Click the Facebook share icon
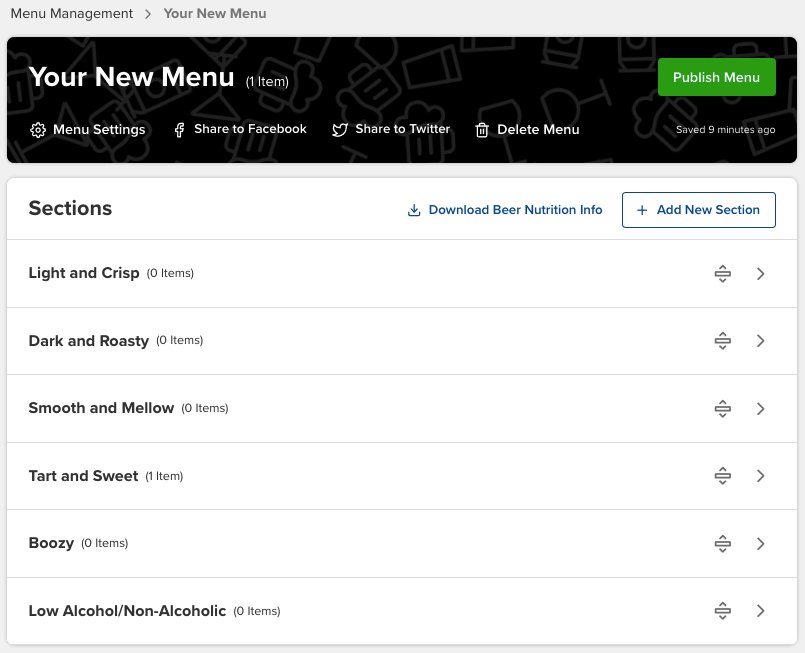This screenshot has width=805, height=653. click(x=179, y=130)
